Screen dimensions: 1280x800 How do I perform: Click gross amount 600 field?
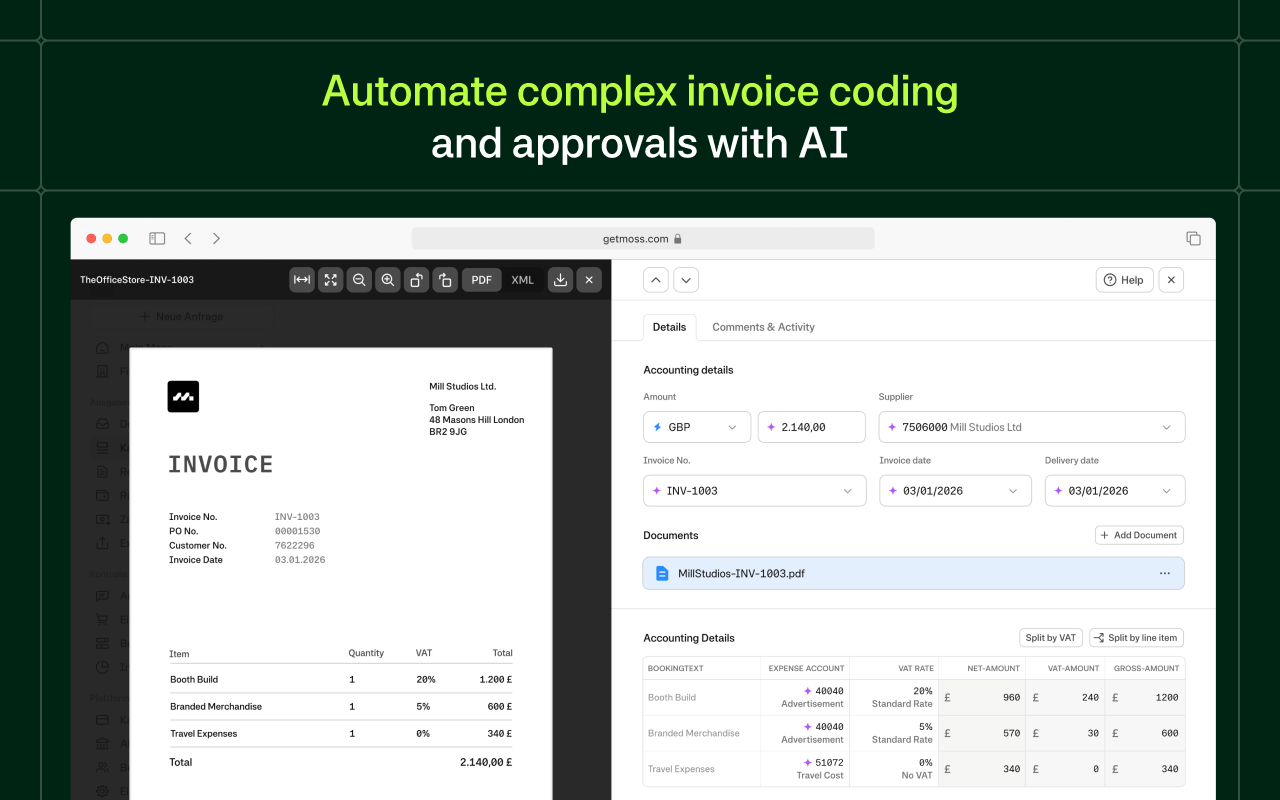point(1145,733)
